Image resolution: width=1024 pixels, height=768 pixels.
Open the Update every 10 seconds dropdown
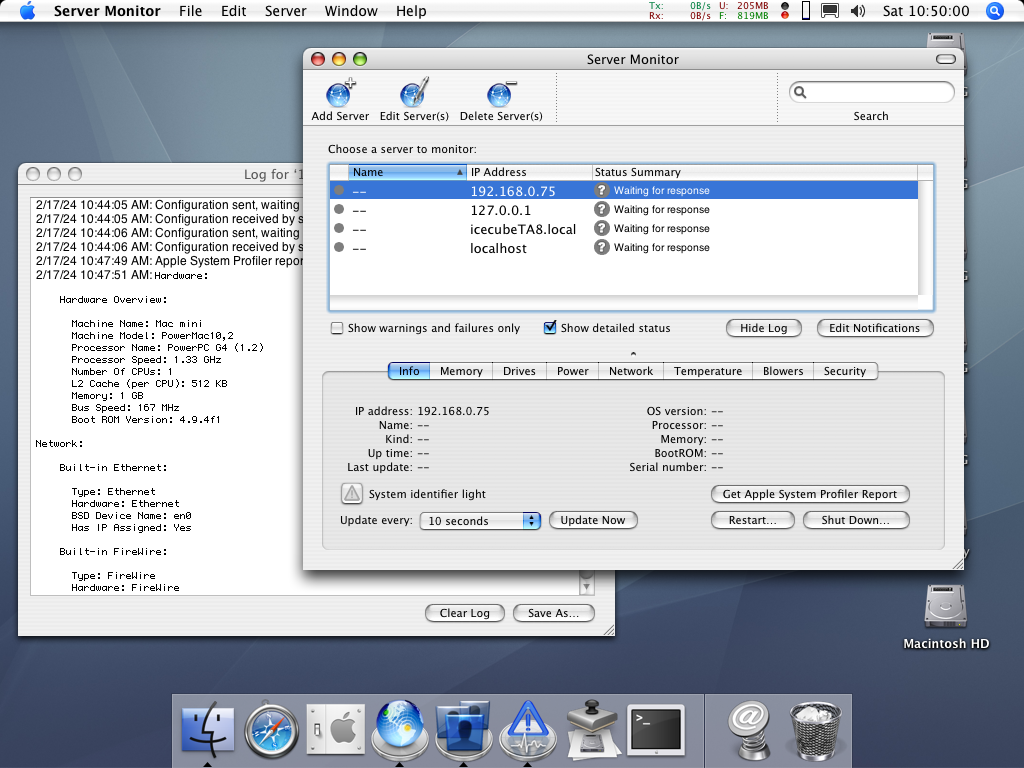[x=479, y=520]
